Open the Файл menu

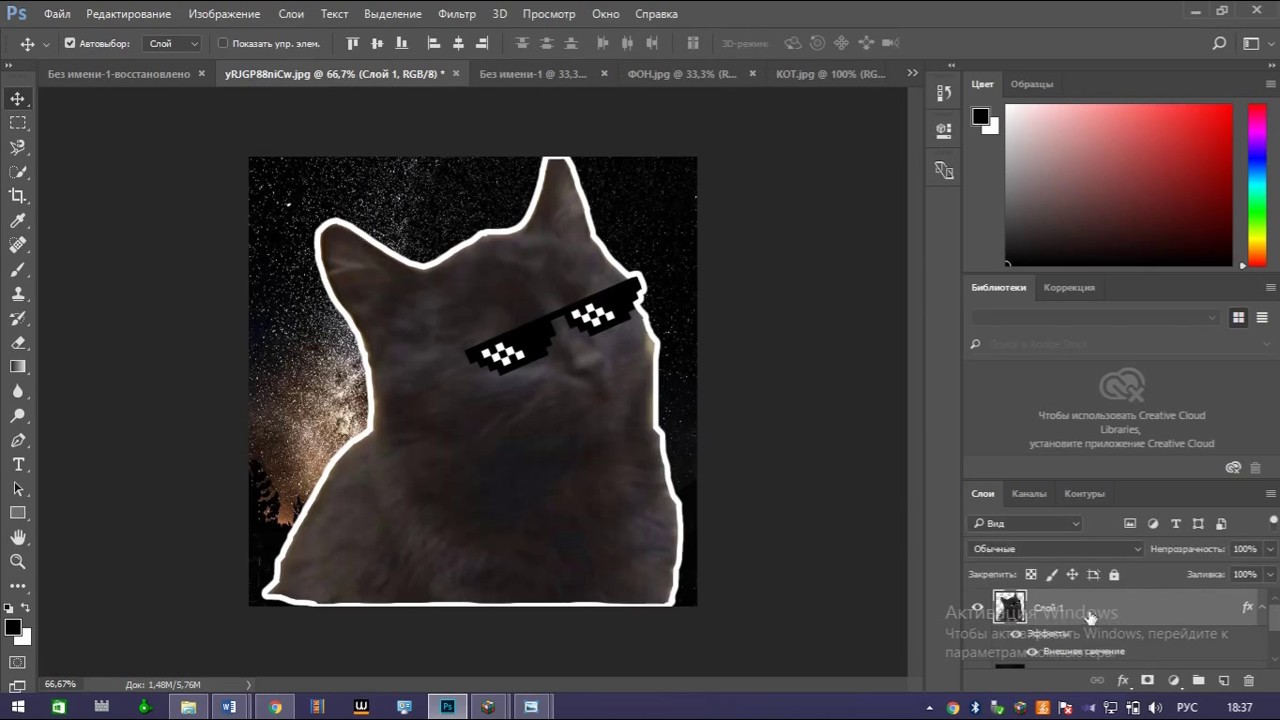pyautogui.click(x=57, y=14)
